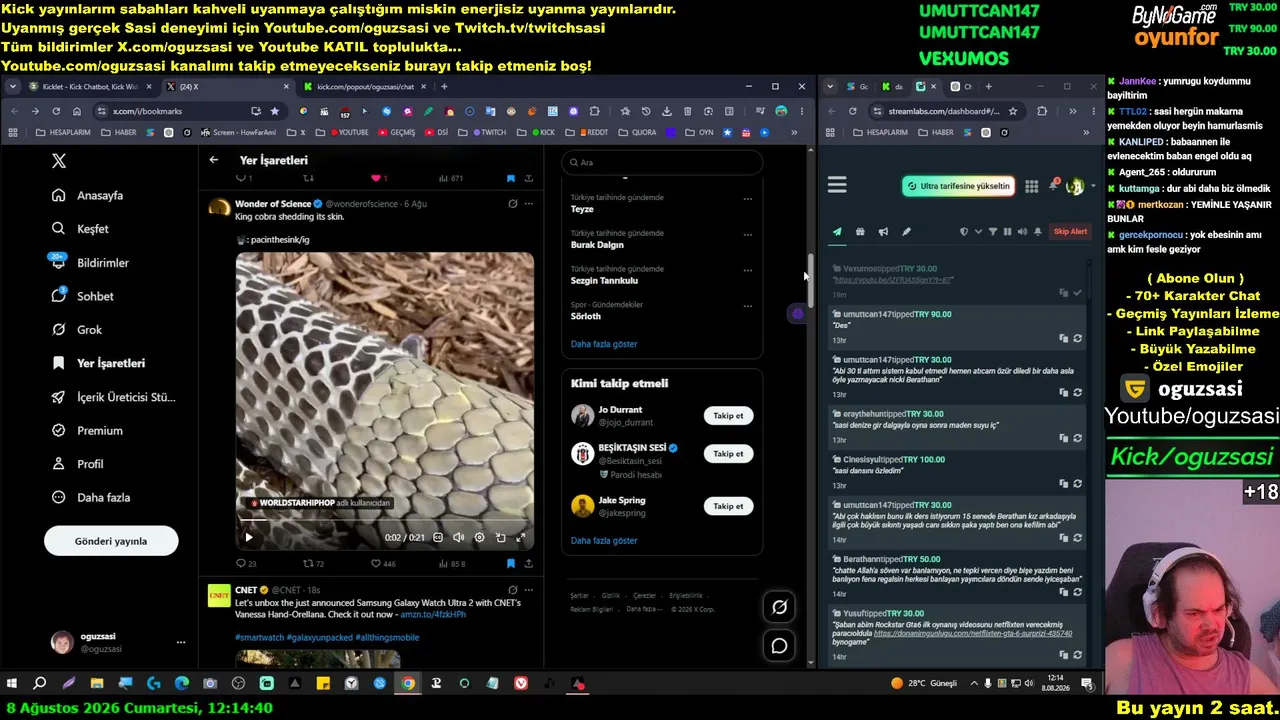Replay the umuttcan147 TRY 90.00 tip alert

coord(1077,339)
